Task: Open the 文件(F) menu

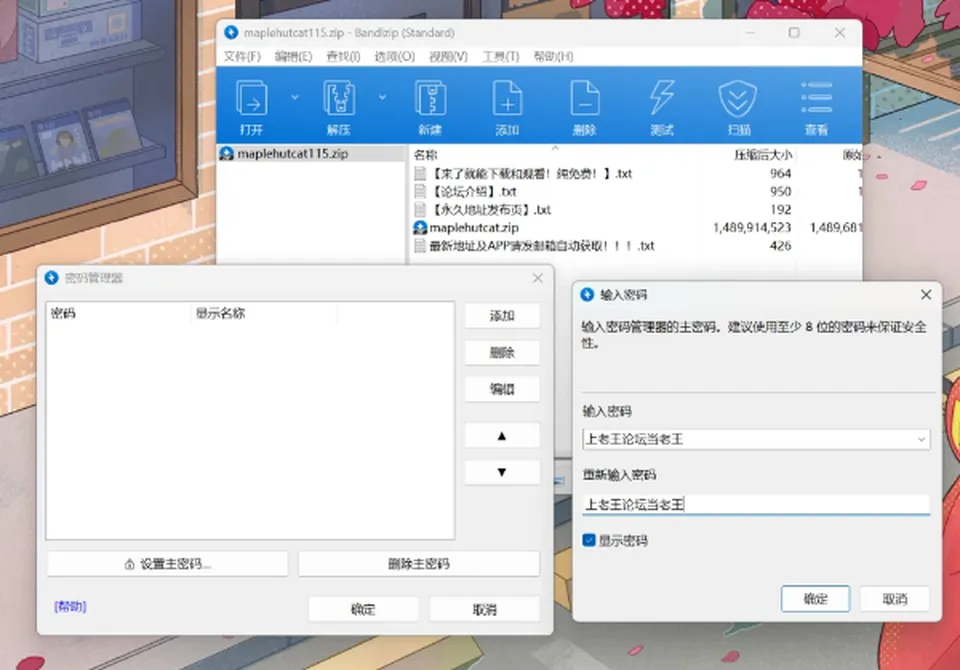Action: coord(242,56)
